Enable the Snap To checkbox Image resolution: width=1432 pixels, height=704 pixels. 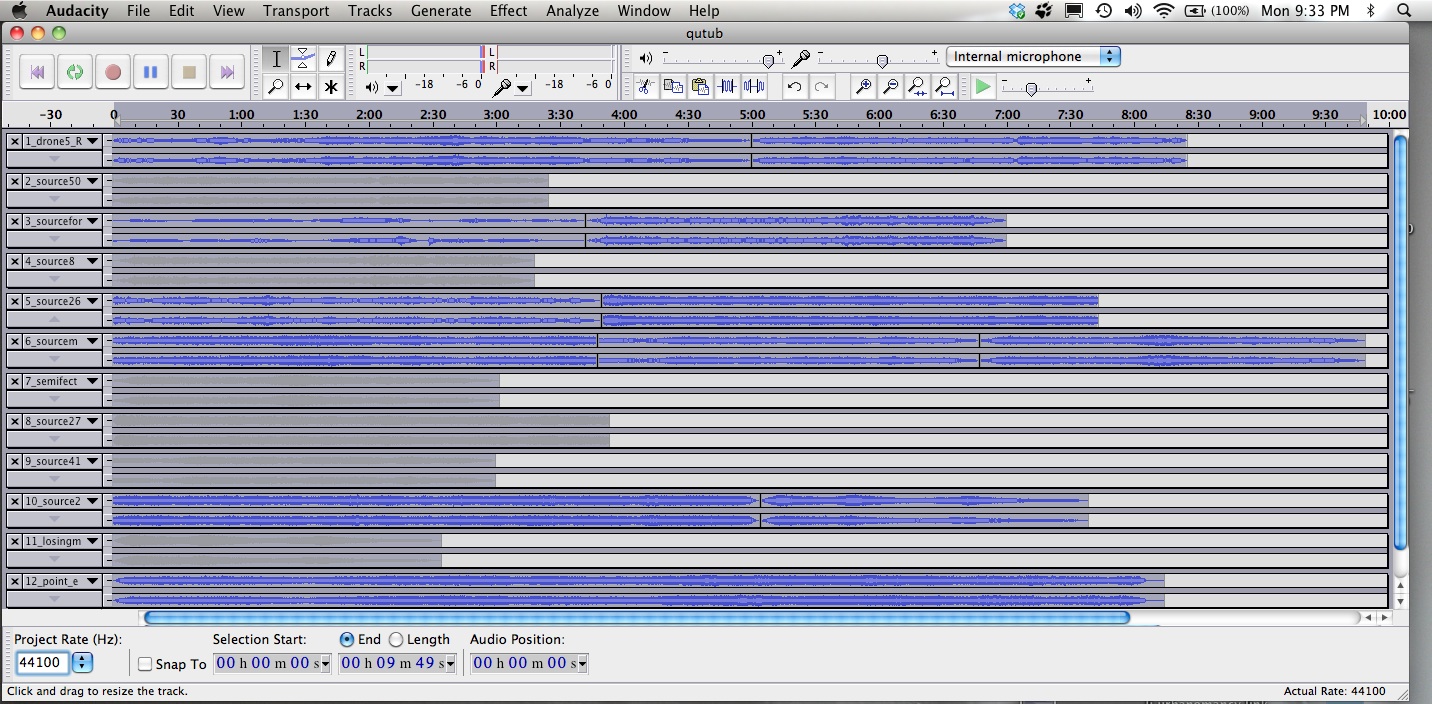click(146, 664)
